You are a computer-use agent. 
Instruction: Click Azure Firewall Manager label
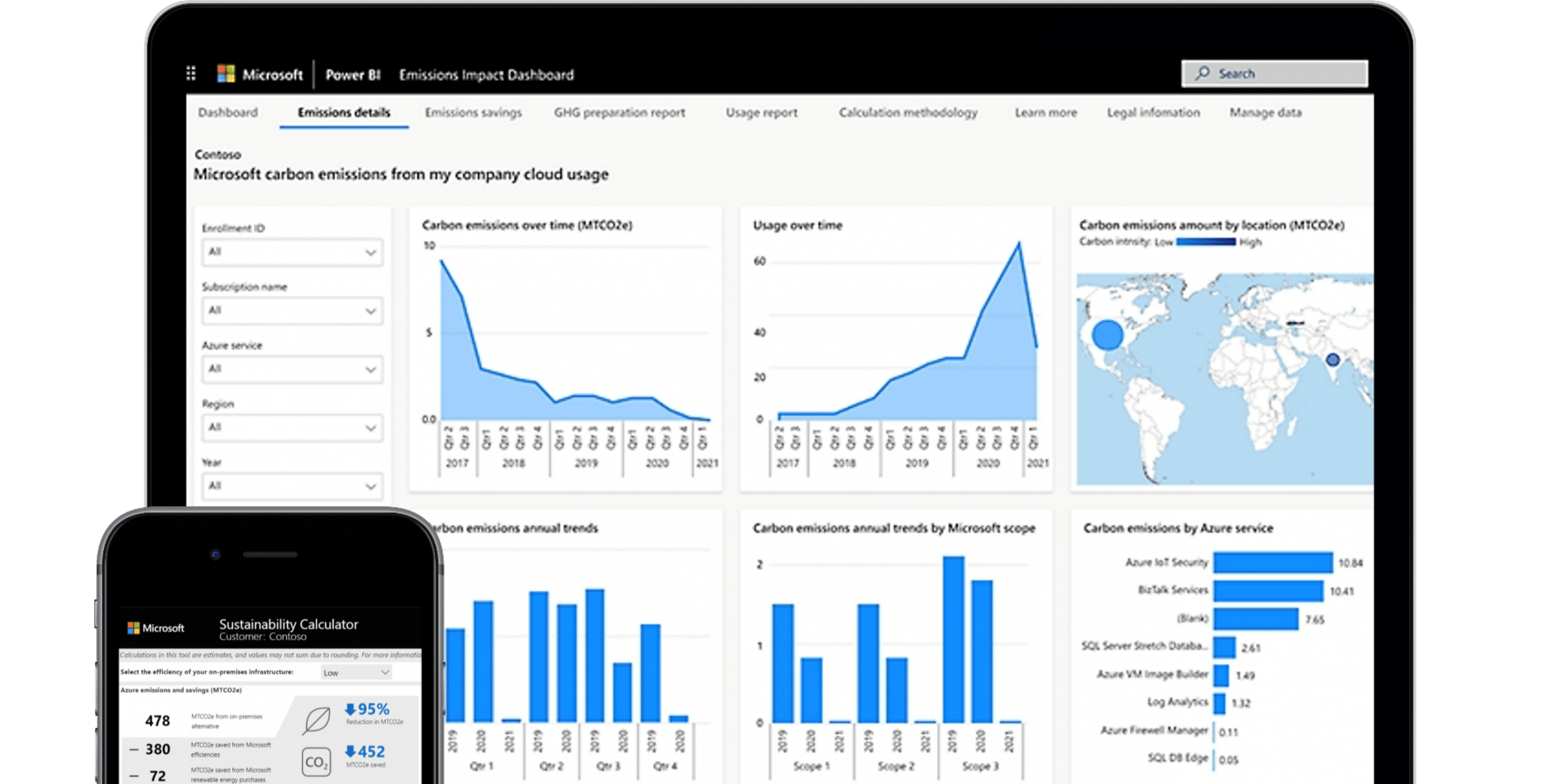pyautogui.click(x=1154, y=730)
